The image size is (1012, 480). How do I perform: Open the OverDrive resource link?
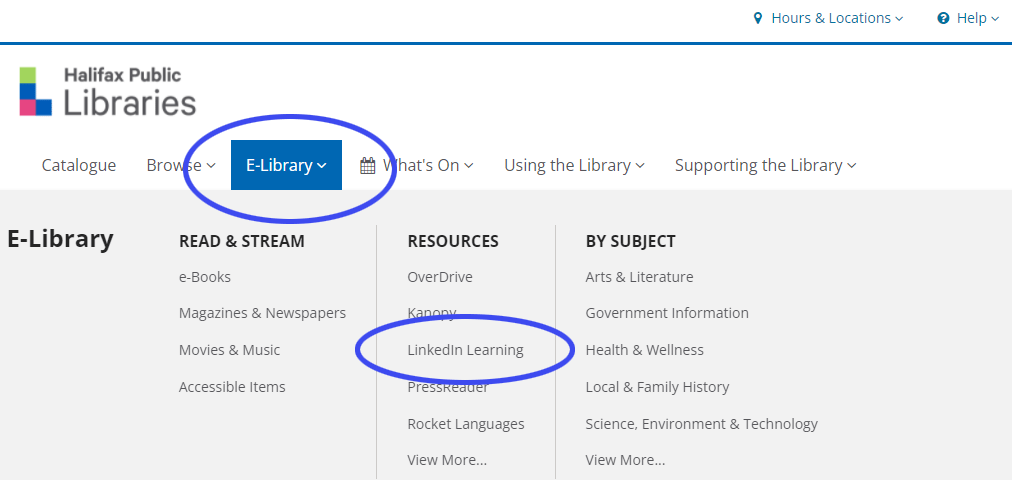(440, 276)
